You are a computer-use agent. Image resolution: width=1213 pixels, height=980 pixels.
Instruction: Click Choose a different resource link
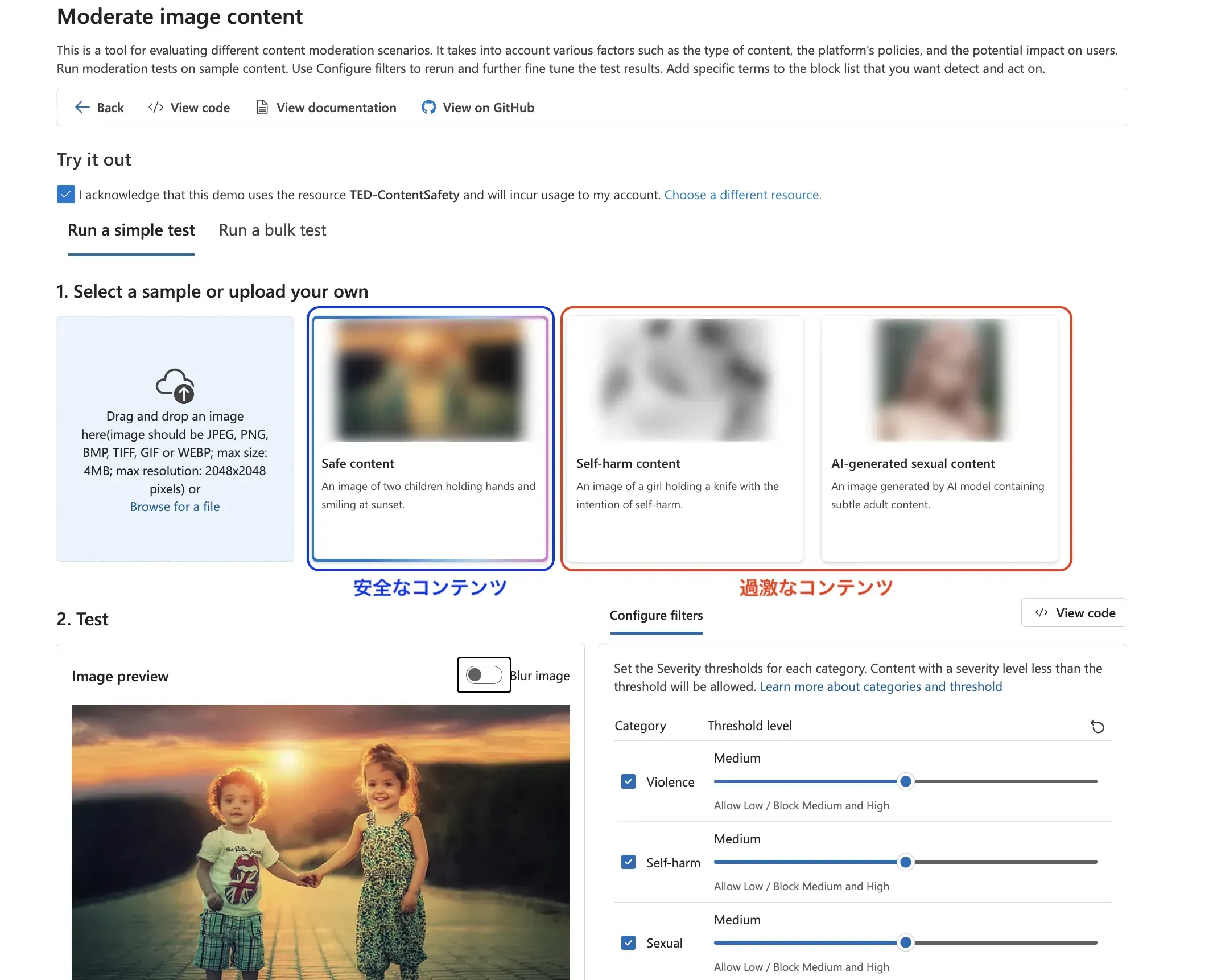pos(742,195)
